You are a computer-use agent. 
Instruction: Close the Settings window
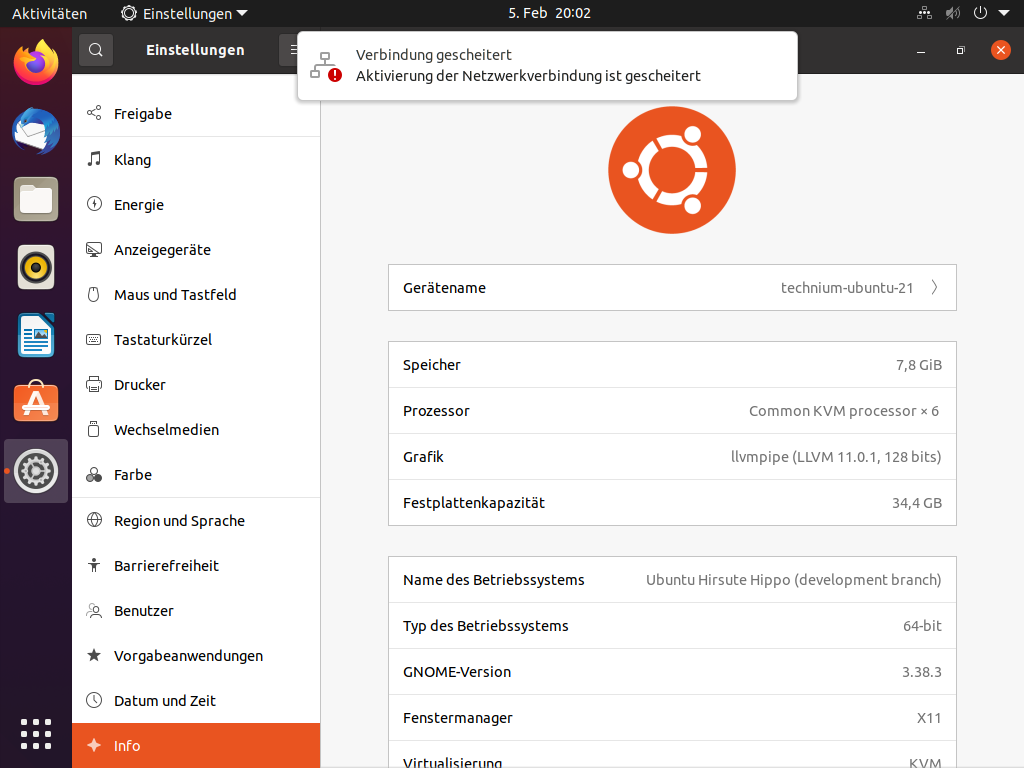[x=1000, y=50]
